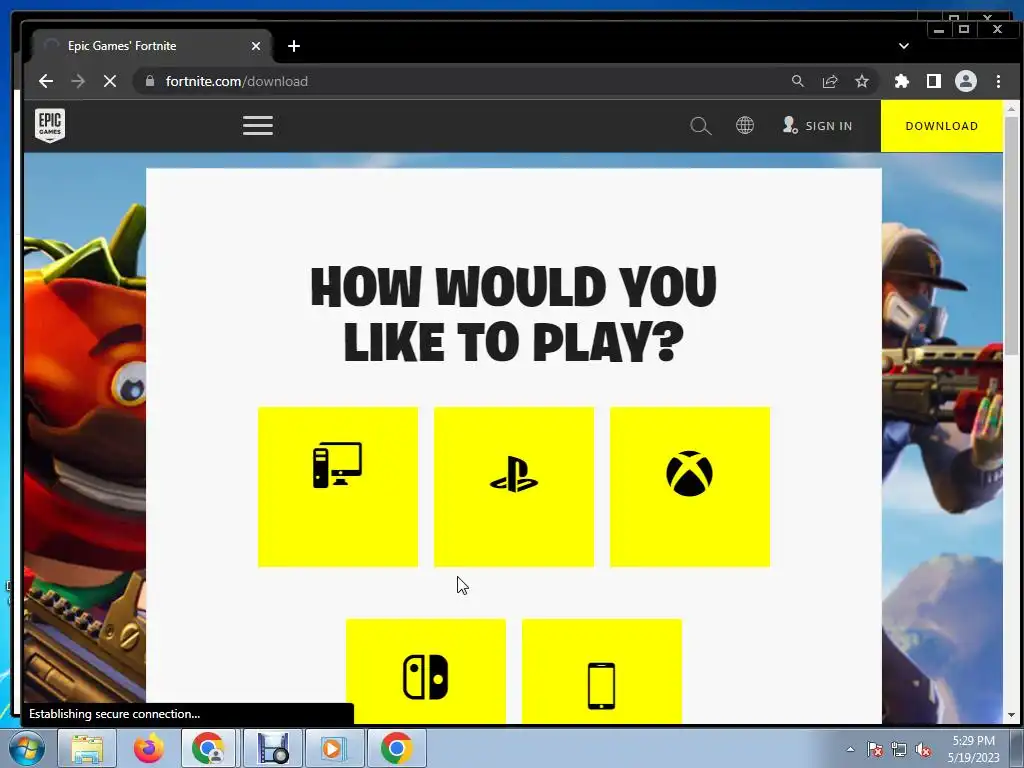Open the language globe selector

click(745, 125)
